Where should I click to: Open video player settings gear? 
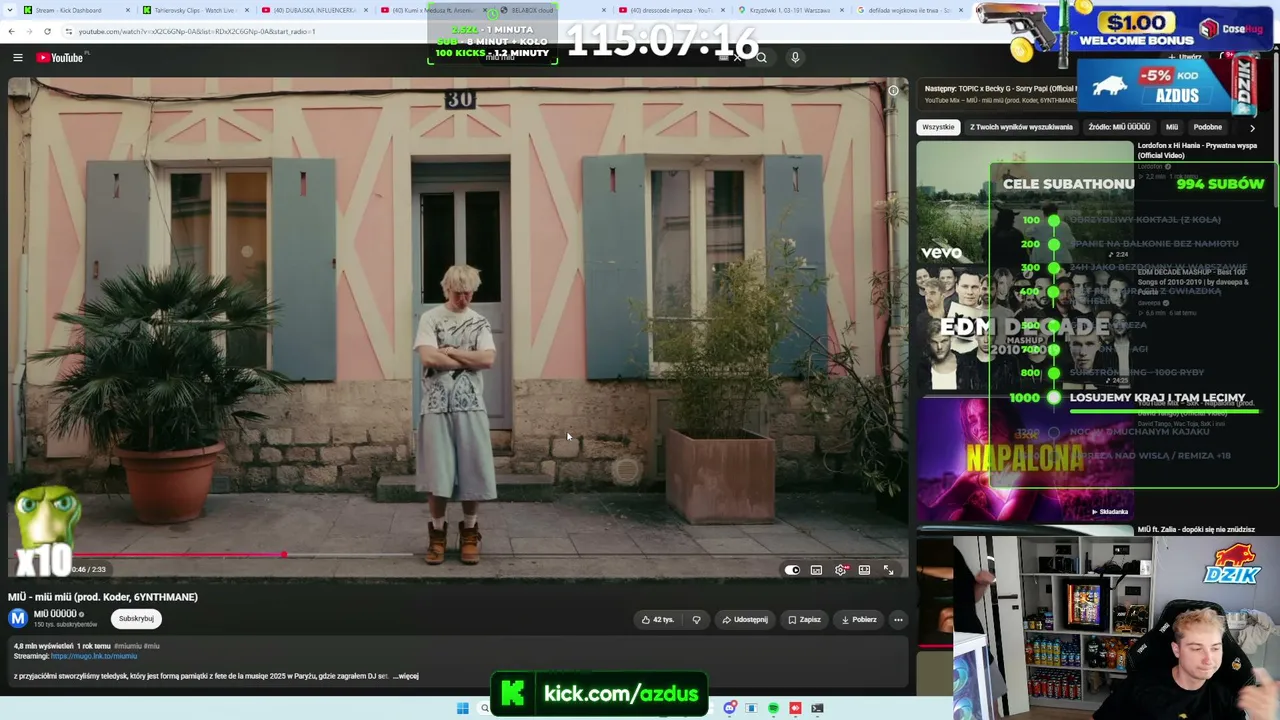tap(840, 570)
